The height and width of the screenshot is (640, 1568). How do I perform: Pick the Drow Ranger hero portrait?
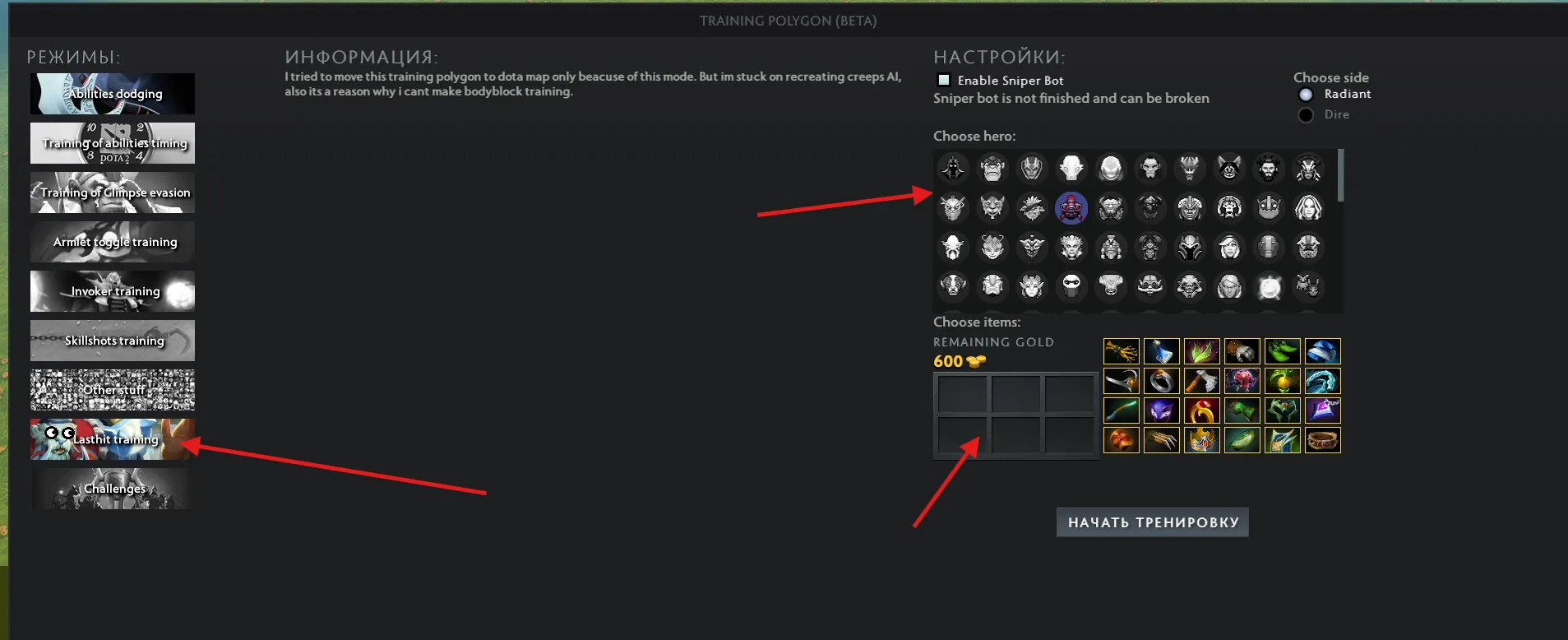(1229, 247)
